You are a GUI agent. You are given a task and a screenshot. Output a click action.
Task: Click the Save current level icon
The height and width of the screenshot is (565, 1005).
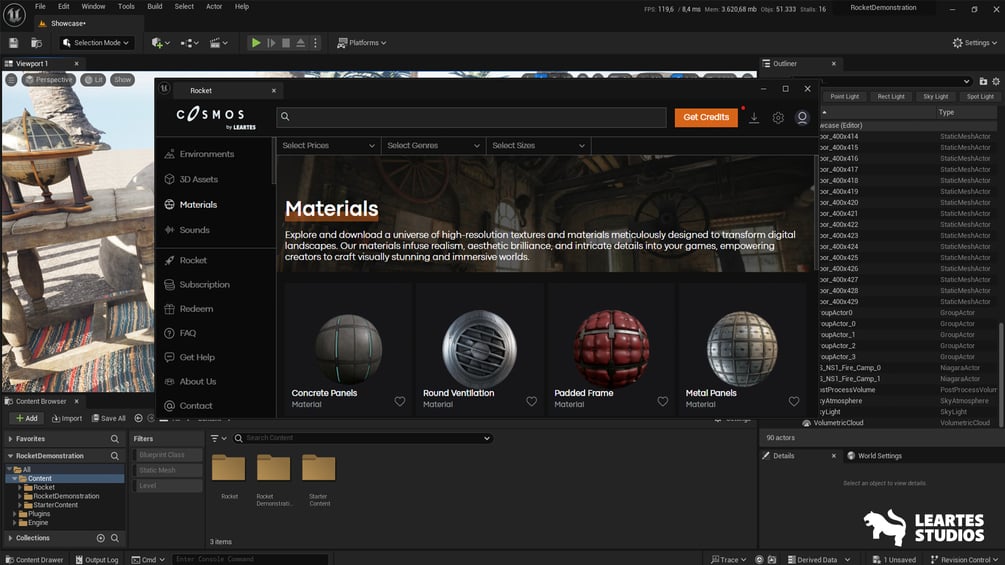pyautogui.click(x=13, y=43)
